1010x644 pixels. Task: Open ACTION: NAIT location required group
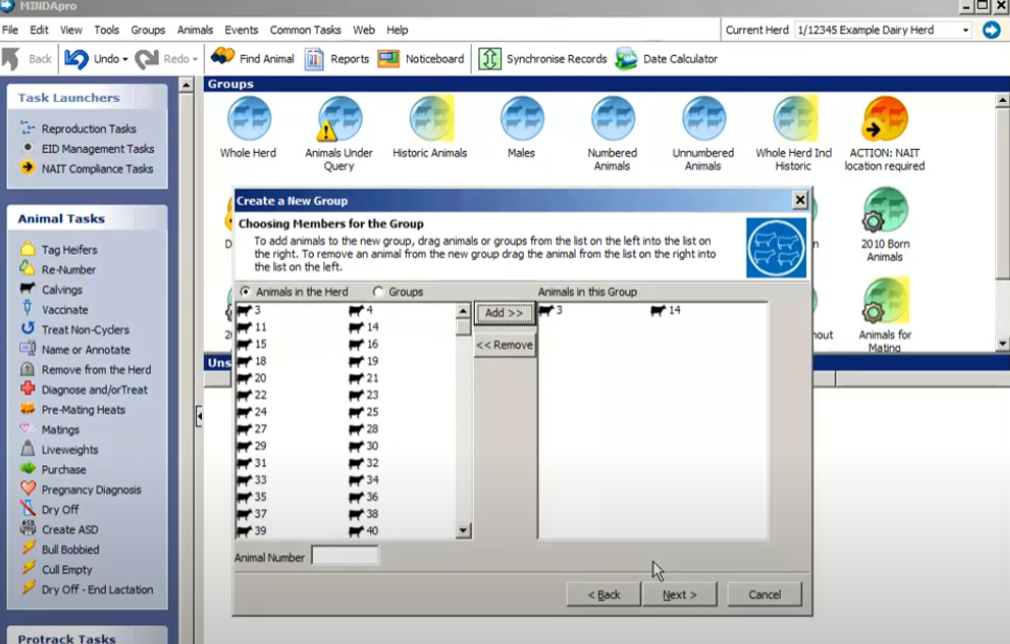(x=885, y=119)
